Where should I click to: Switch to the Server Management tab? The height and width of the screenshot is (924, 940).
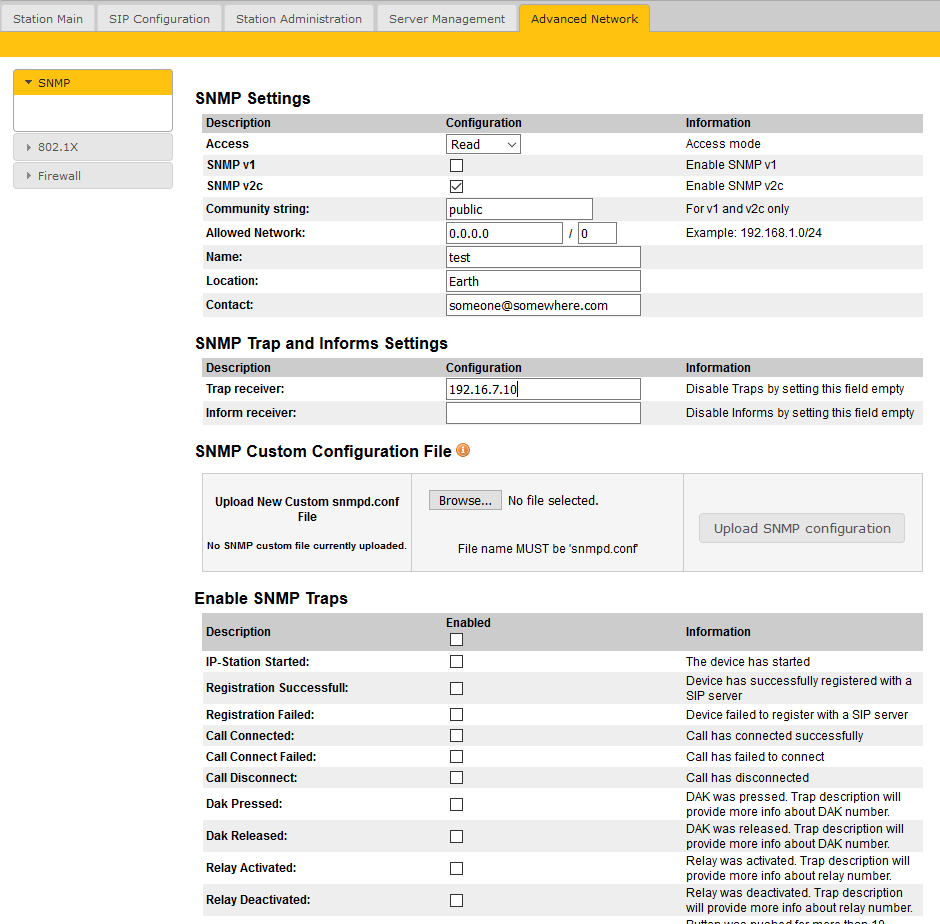[446, 17]
